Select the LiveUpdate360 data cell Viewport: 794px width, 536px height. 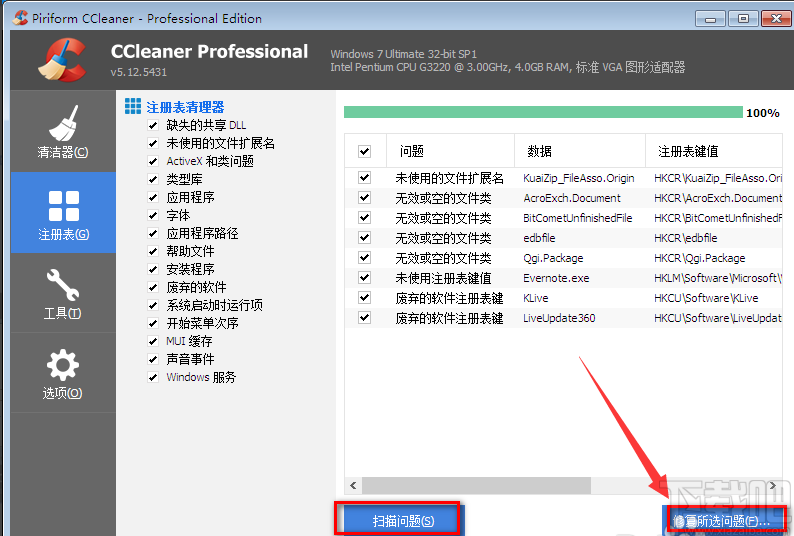click(559, 318)
